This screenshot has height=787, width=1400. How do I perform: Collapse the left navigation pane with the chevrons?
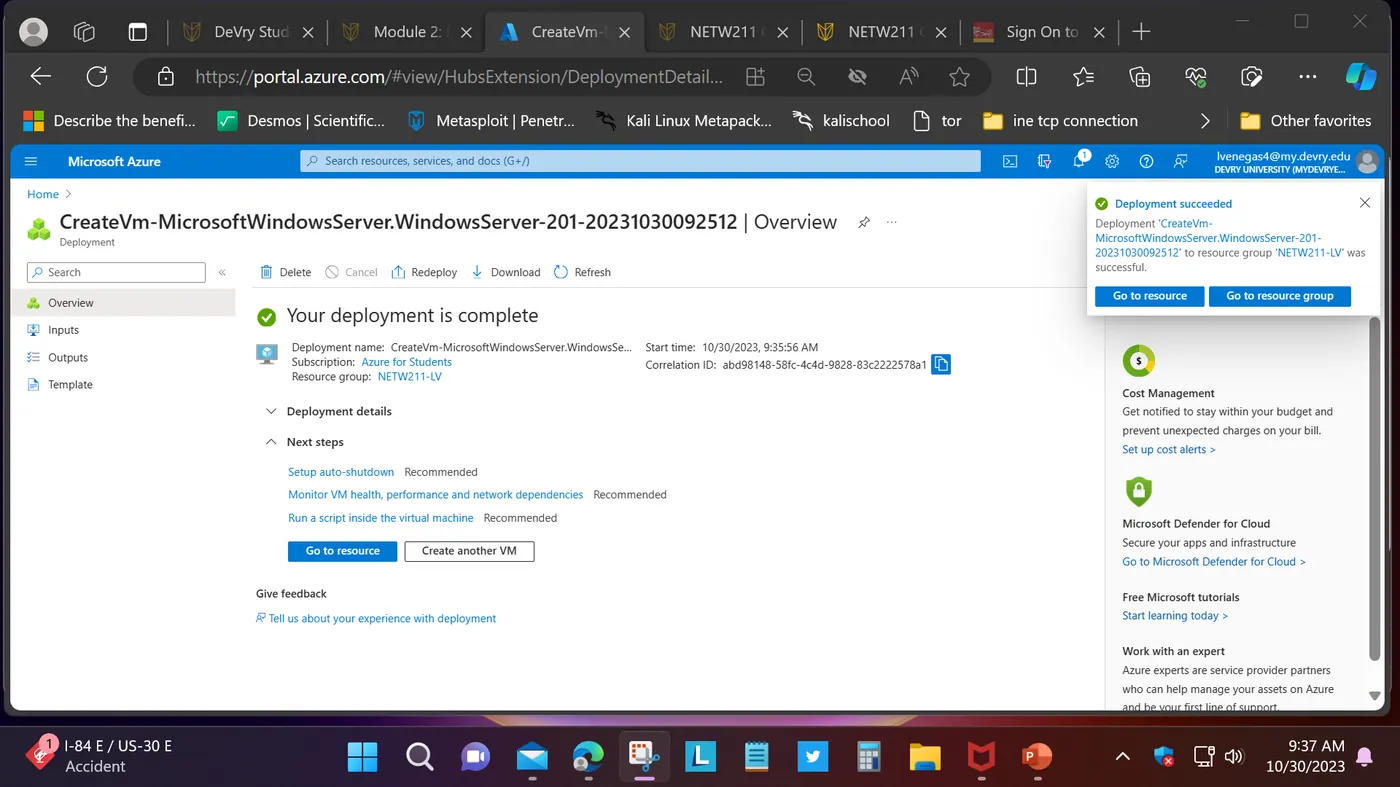(222, 272)
